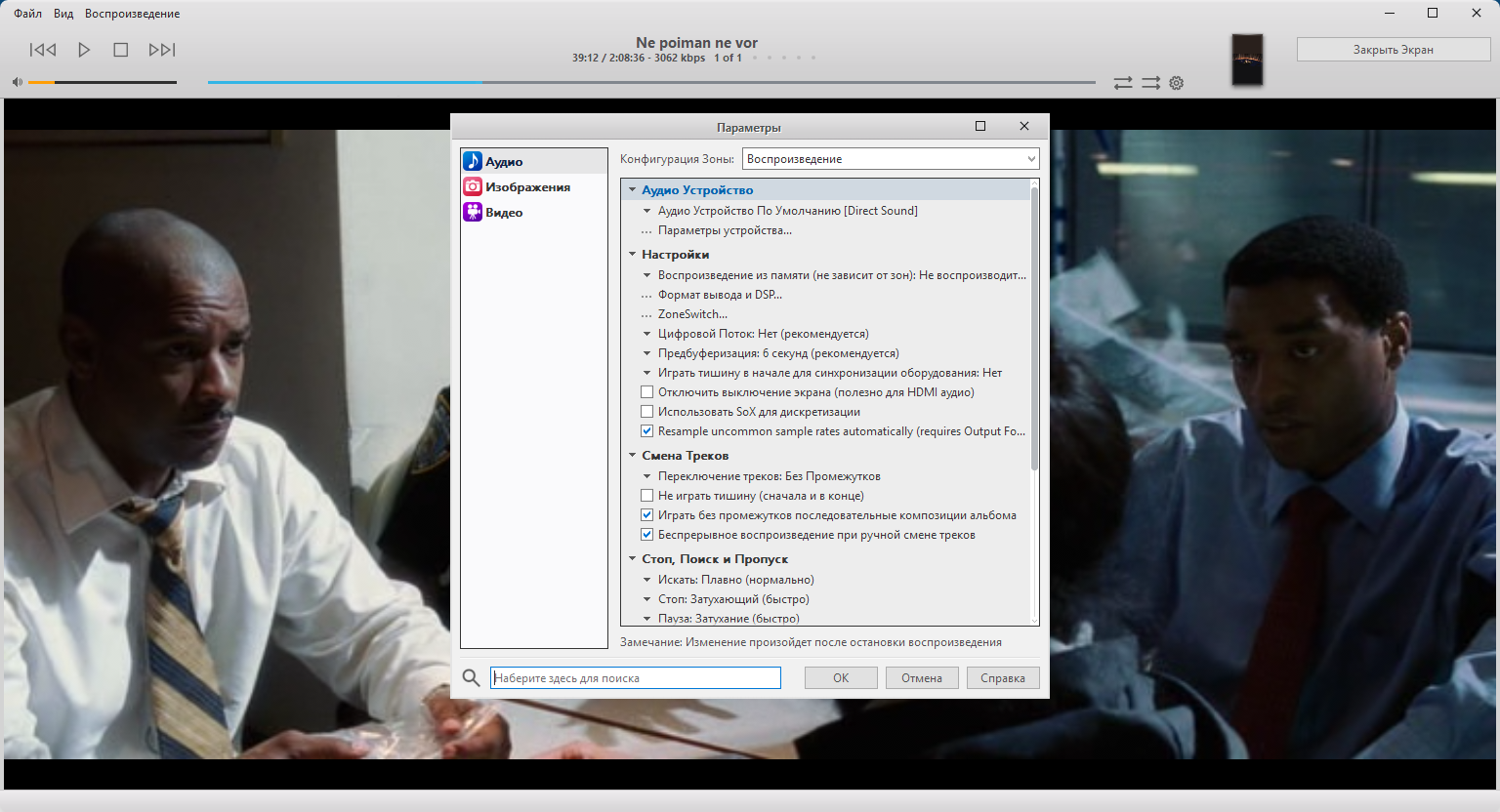Select the Видео category
The image size is (1500, 812).
pyautogui.click(x=504, y=213)
